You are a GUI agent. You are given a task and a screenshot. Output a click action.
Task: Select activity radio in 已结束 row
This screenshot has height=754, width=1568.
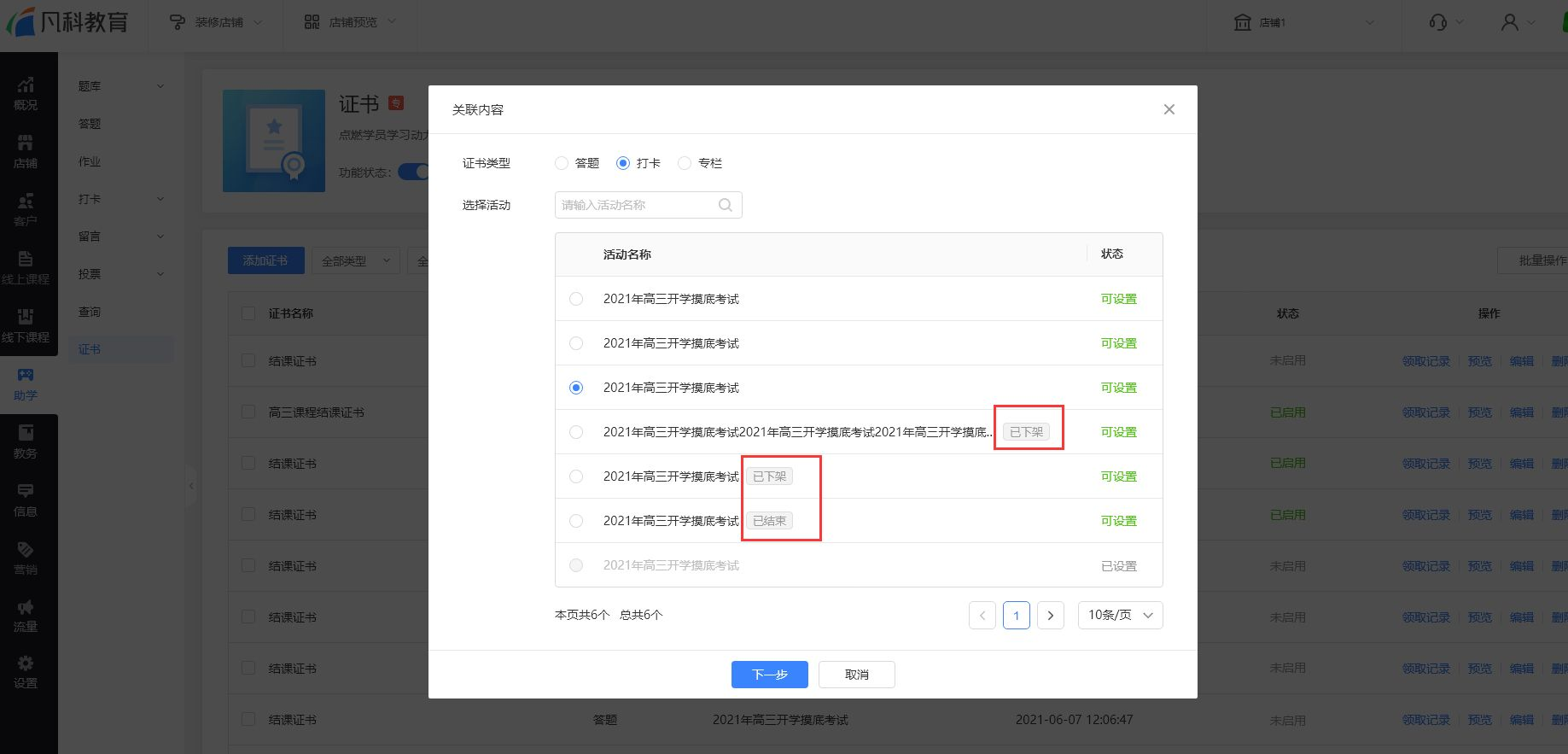pyautogui.click(x=576, y=521)
